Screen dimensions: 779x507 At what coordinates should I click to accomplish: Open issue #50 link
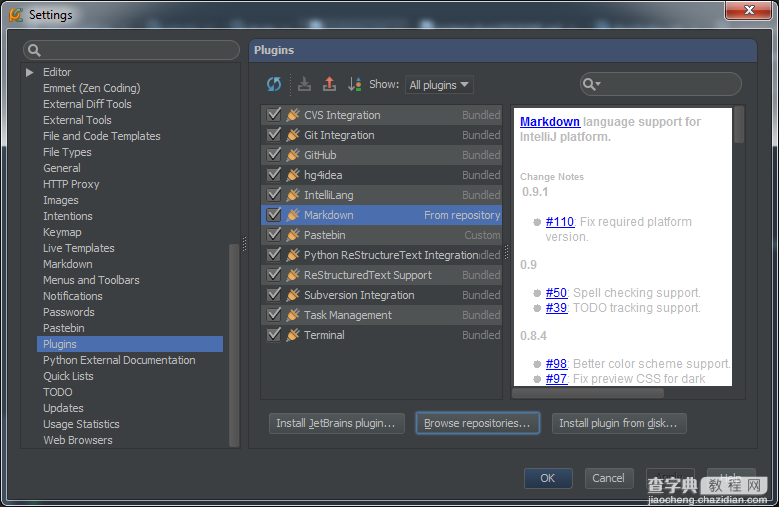coord(556,292)
